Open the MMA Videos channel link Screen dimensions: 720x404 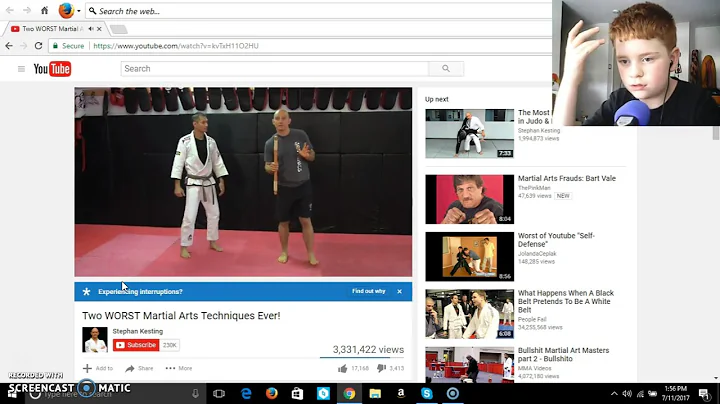534,368
